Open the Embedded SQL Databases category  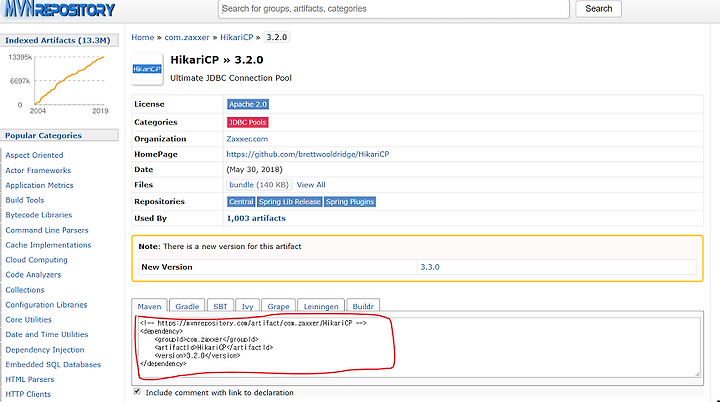pyautogui.click(x=53, y=364)
